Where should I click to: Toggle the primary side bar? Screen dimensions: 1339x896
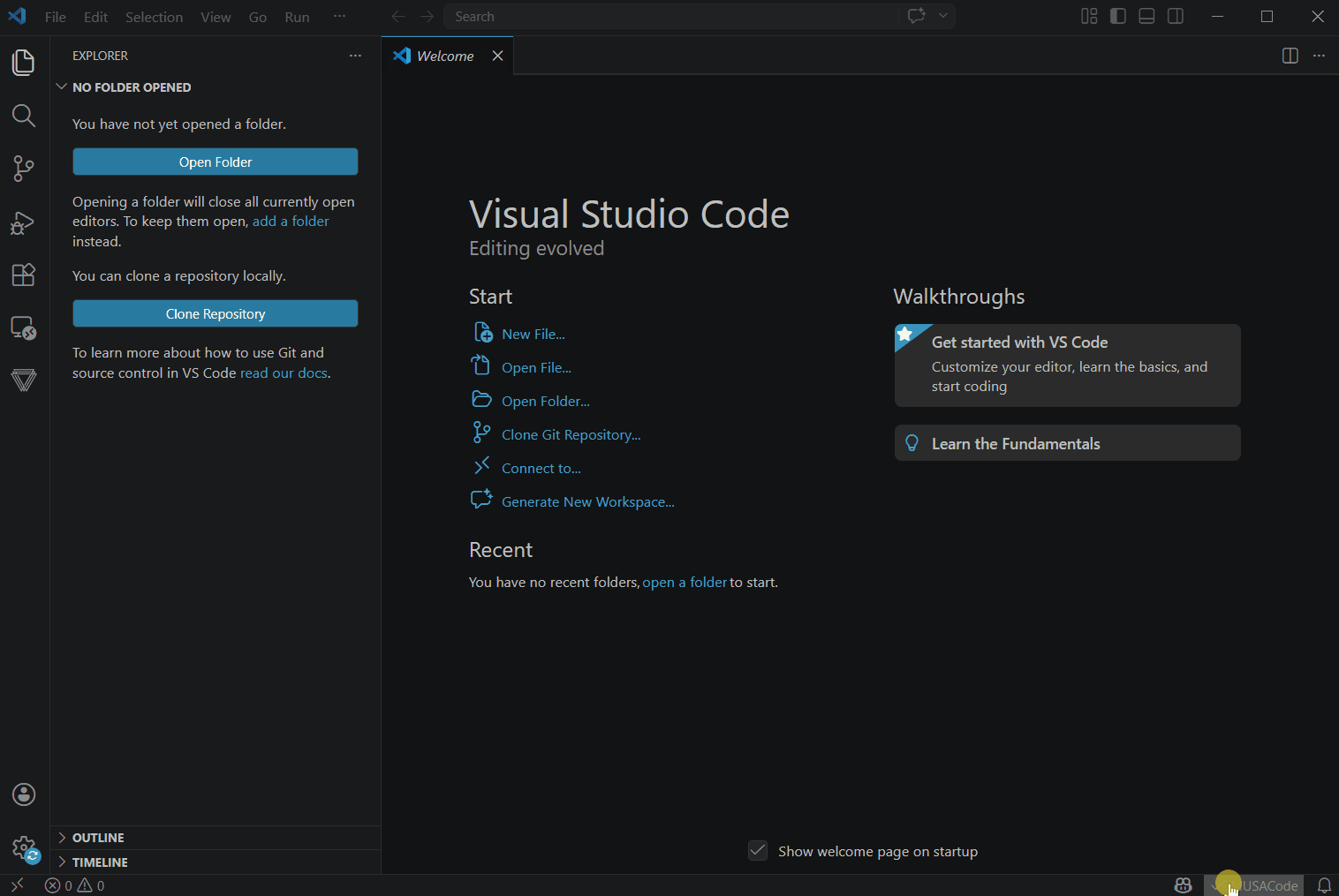coord(1118,16)
